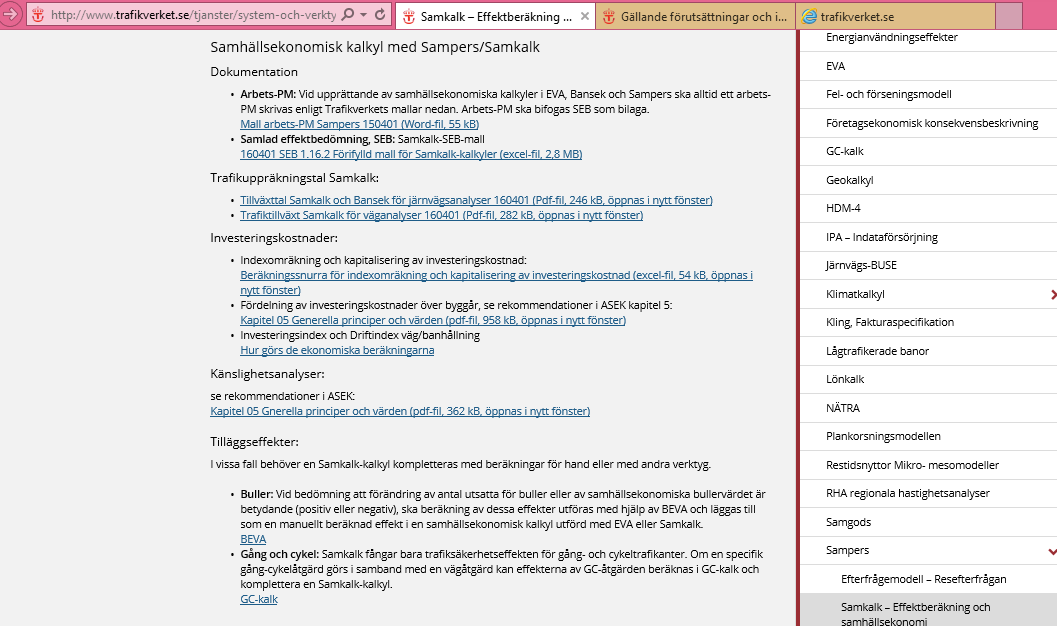This screenshot has height=626, width=1057.
Task: Switch to the trafikverket.se tab
Action: (895, 17)
